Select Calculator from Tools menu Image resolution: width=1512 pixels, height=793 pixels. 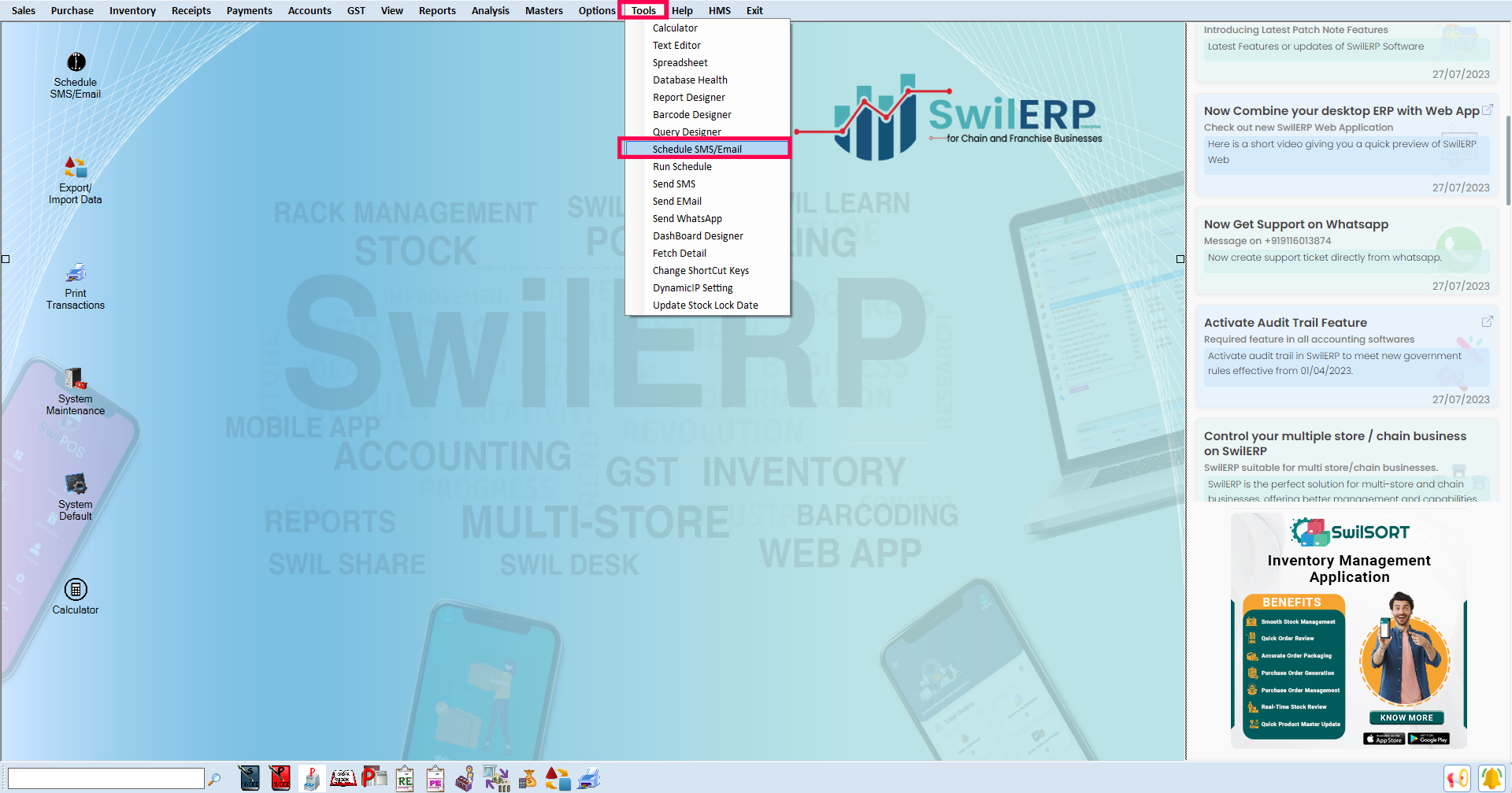[707, 28]
